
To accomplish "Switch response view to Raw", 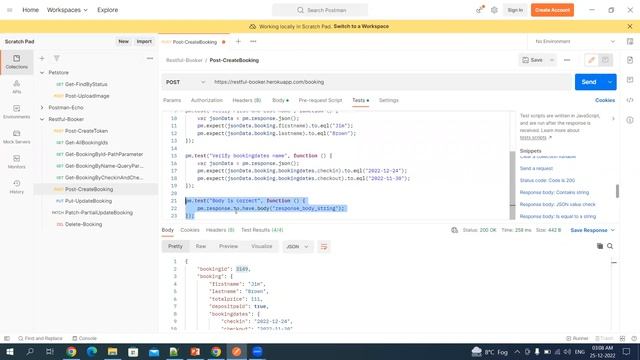I will (201, 246).
